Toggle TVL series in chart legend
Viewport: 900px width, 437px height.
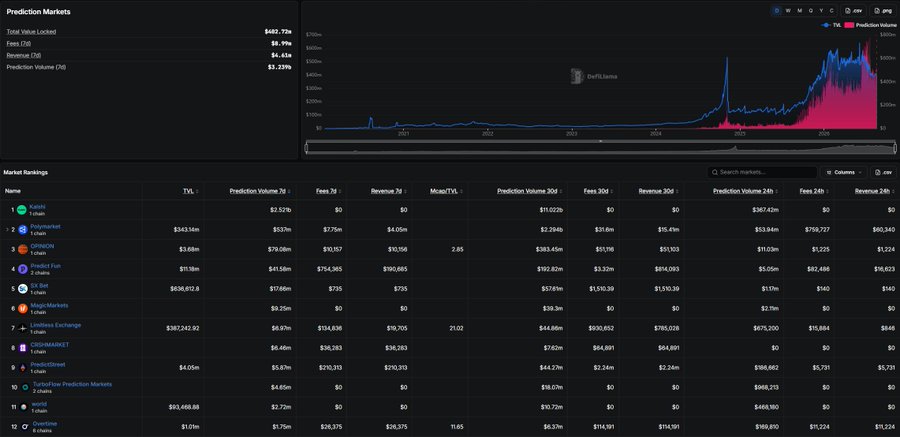point(831,25)
